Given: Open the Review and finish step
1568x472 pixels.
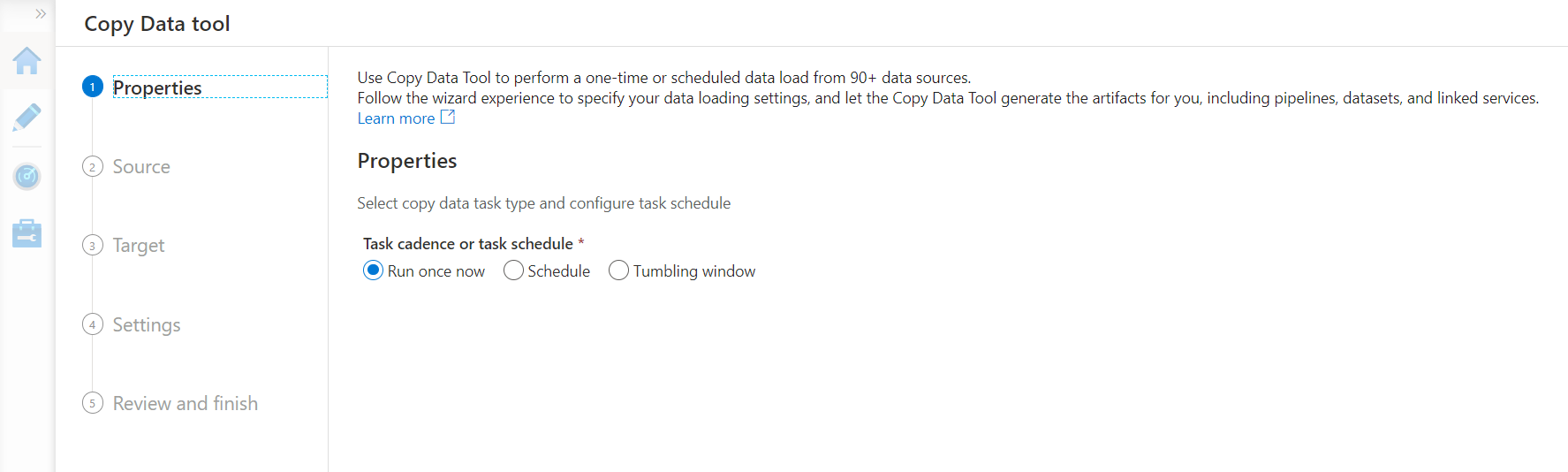Looking at the screenshot, I should point(186,403).
